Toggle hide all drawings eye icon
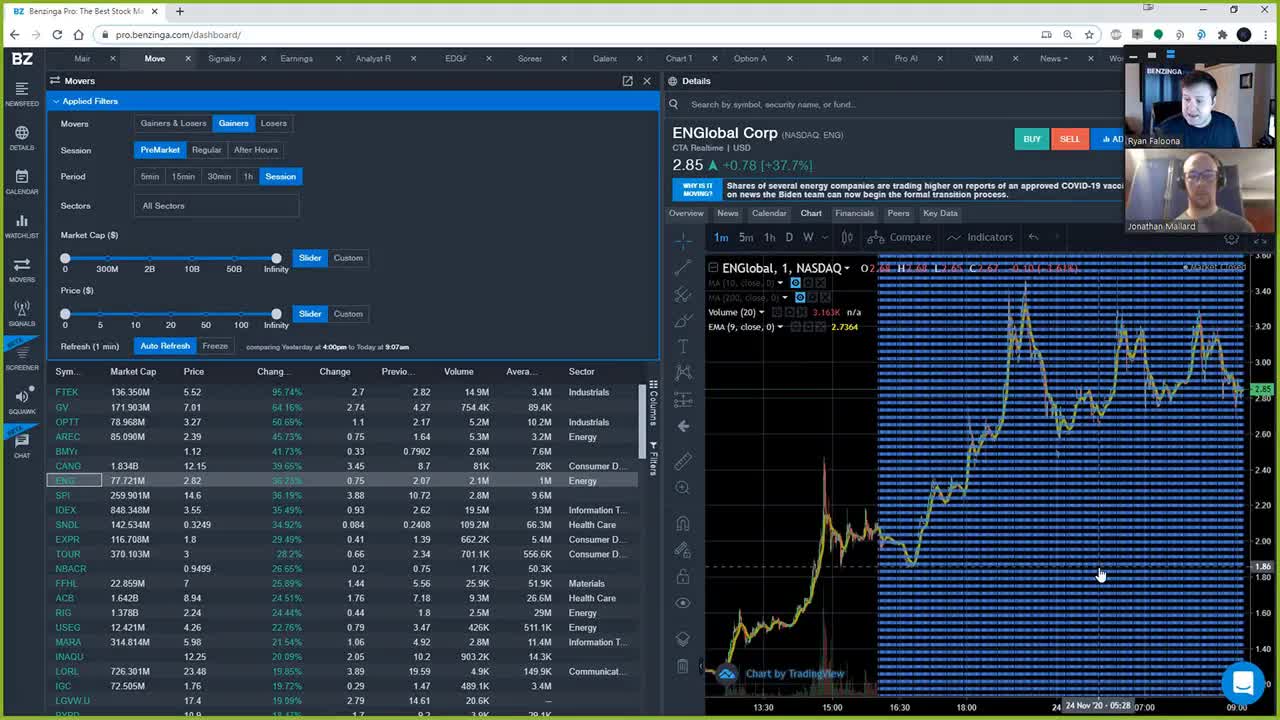 coord(683,603)
